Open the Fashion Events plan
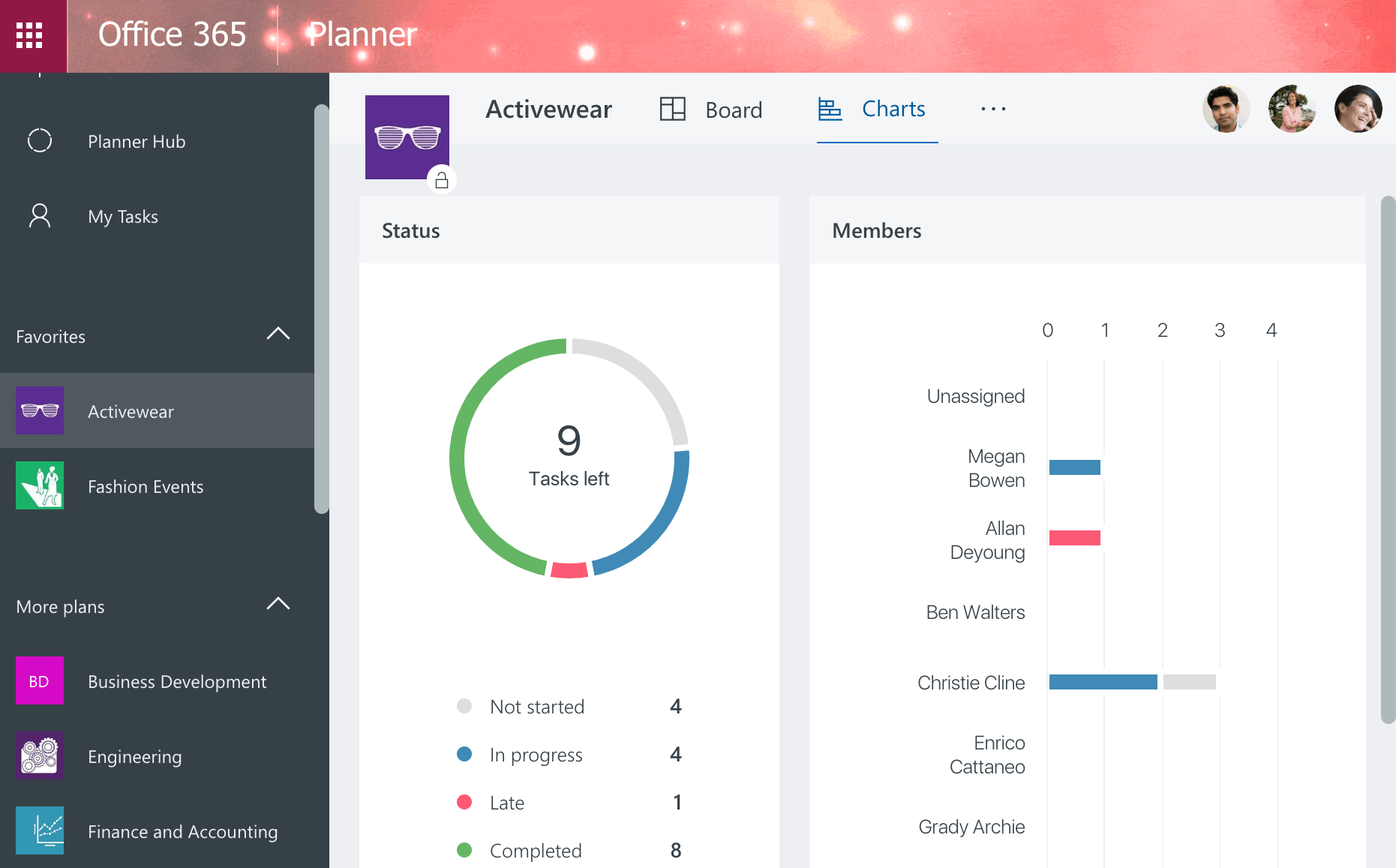Image resolution: width=1396 pixels, height=868 pixels. coord(146,486)
